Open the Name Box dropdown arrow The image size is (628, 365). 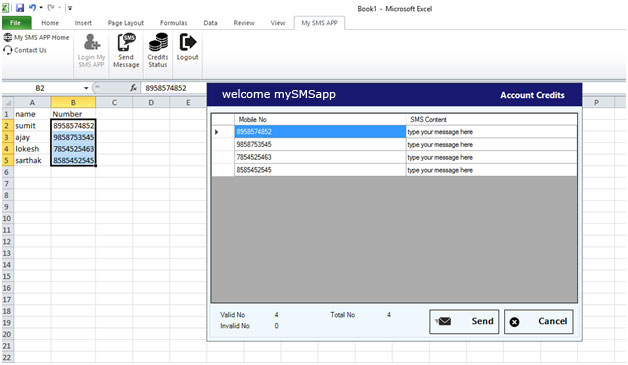coord(86,88)
